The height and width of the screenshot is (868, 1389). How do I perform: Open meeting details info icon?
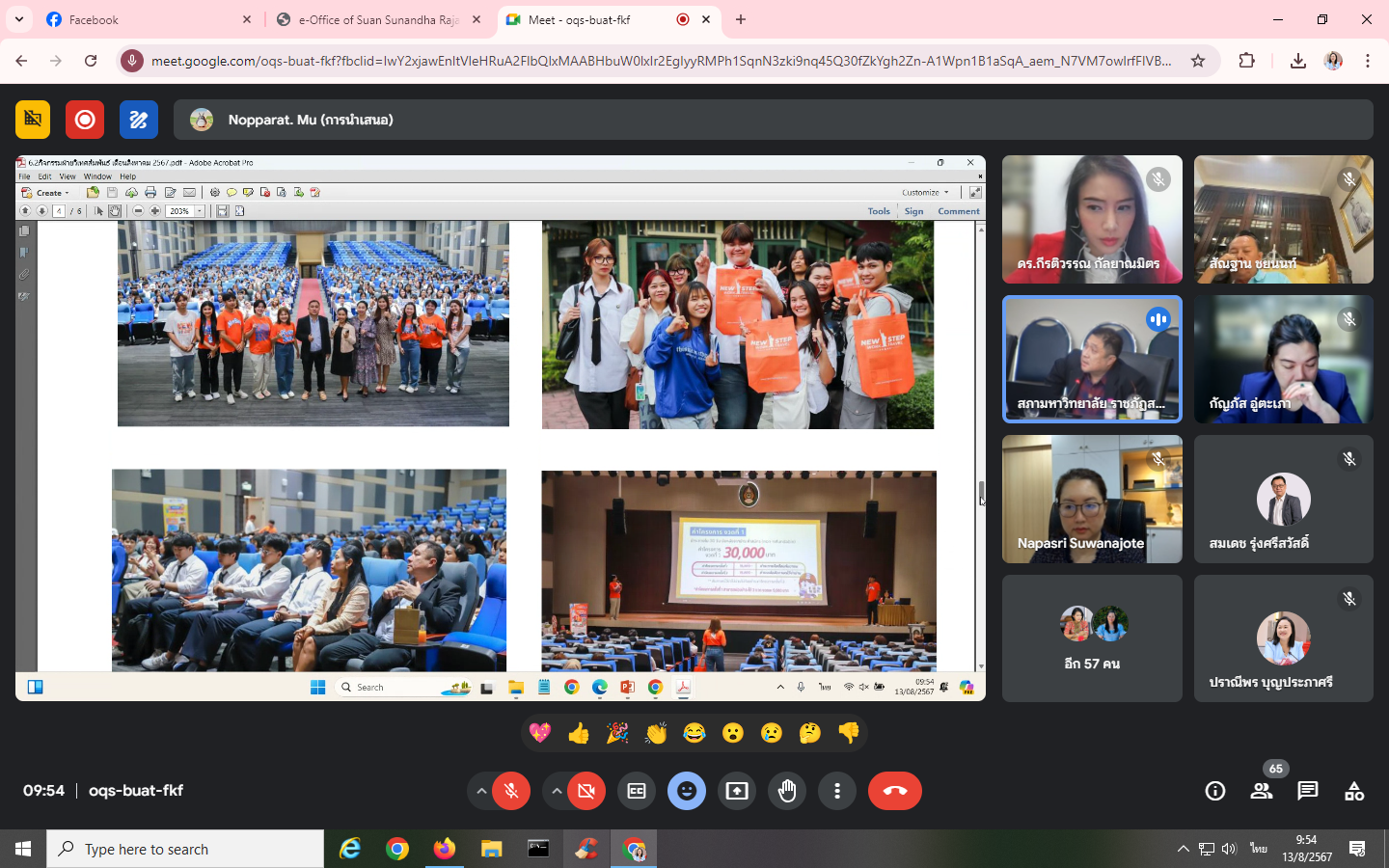[x=1214, y=791]
